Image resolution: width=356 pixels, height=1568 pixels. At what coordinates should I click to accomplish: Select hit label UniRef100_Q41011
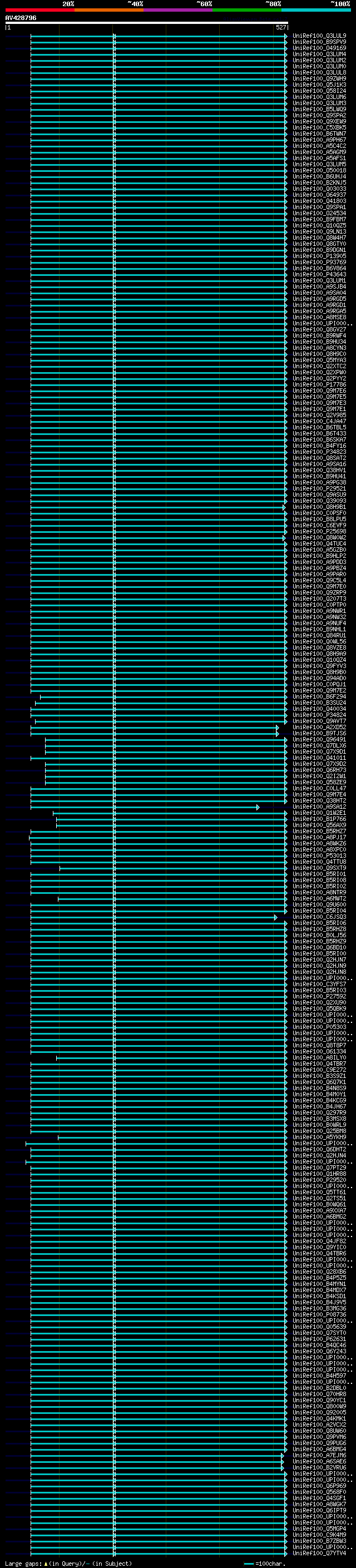point(319,759)
